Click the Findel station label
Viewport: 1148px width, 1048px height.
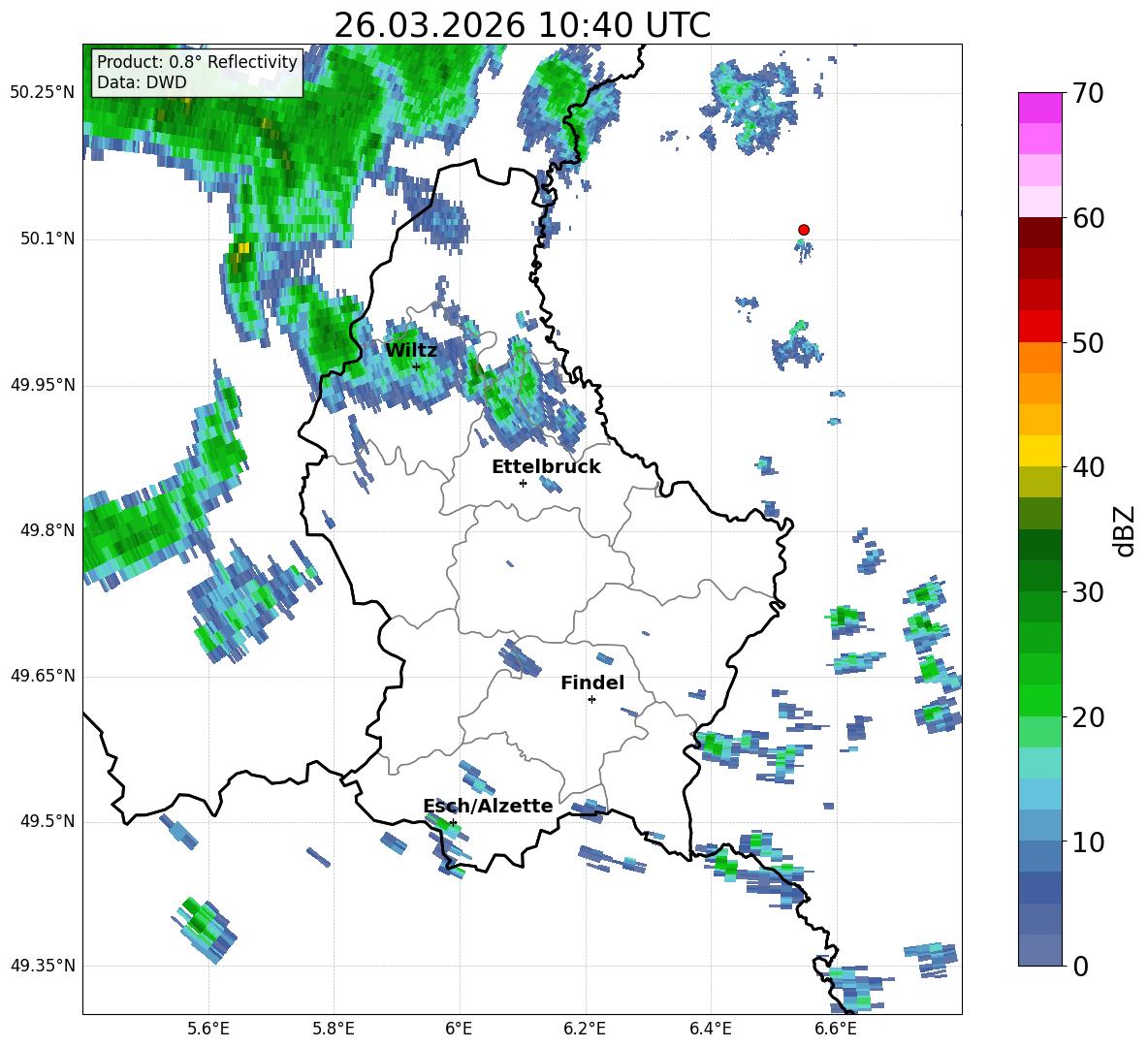pos(592,683)
